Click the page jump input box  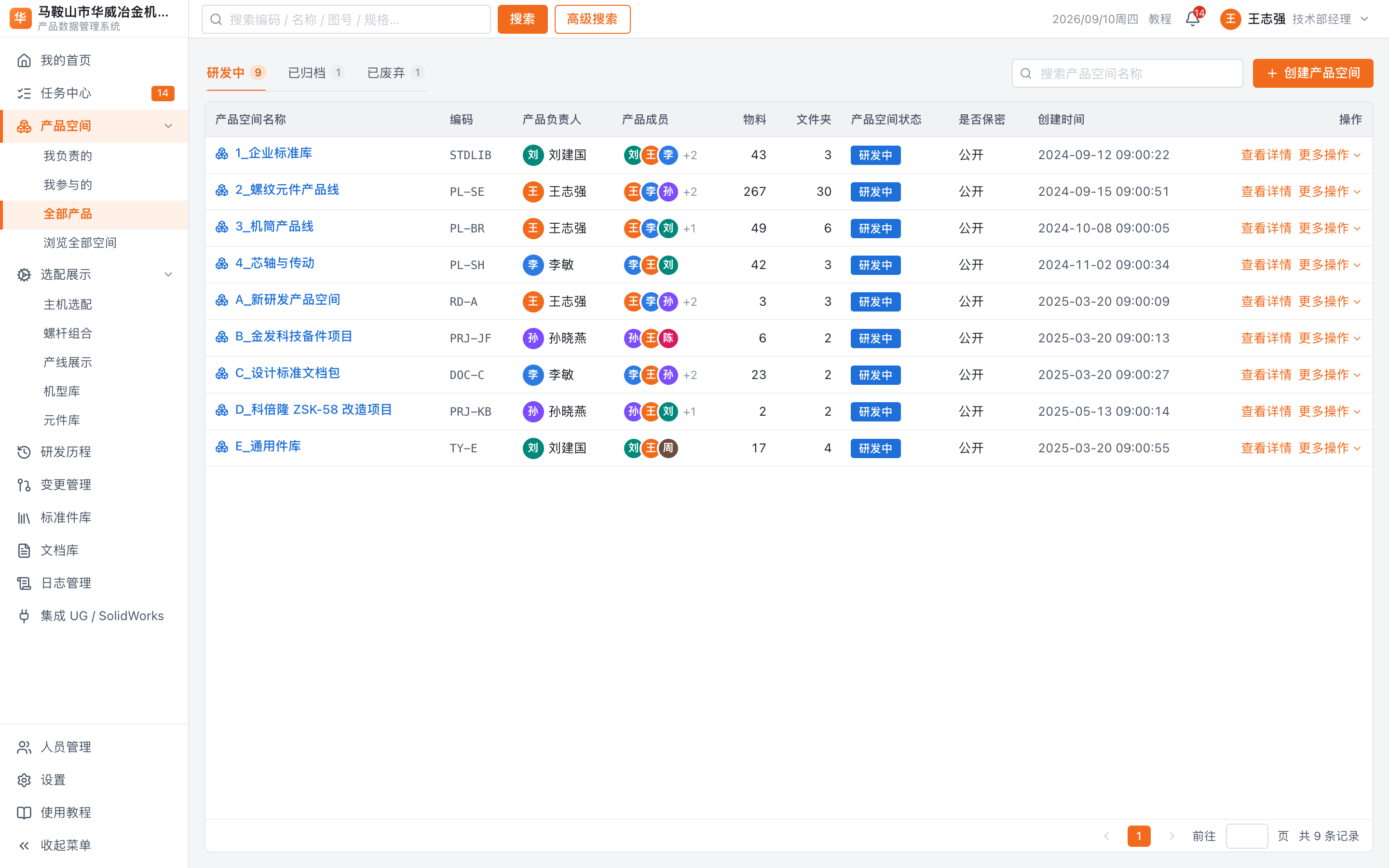1247,836
